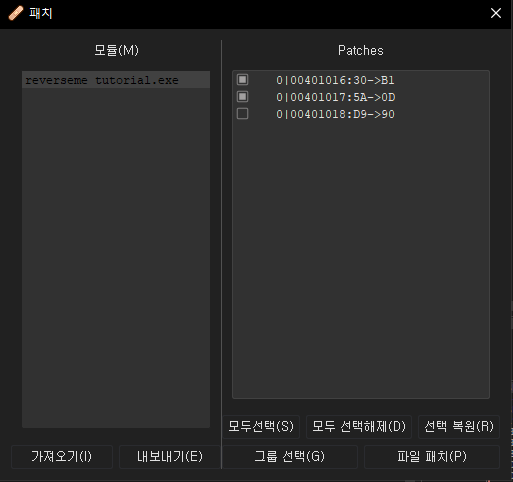Click the 모듈(M) label
This screenshot has height=482, width=513.
click(116, 51)
